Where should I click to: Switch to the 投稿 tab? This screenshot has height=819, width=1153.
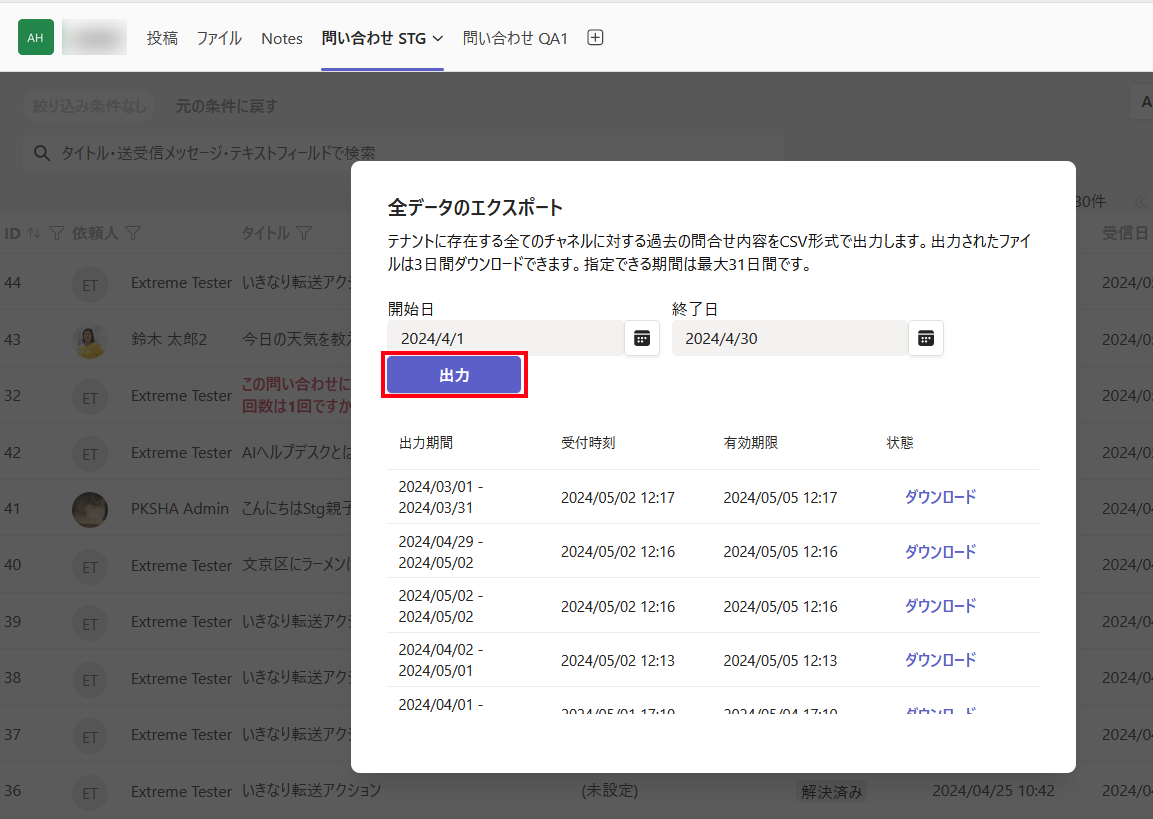tap(162, 38)
